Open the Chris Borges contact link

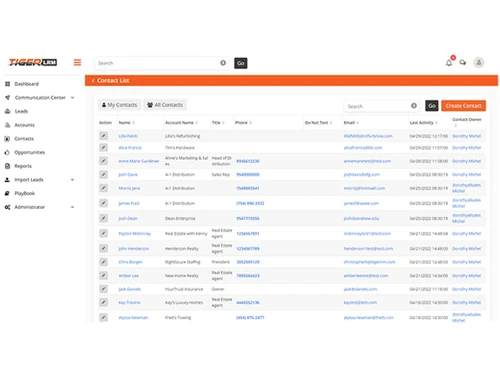[x=130, y=262]
